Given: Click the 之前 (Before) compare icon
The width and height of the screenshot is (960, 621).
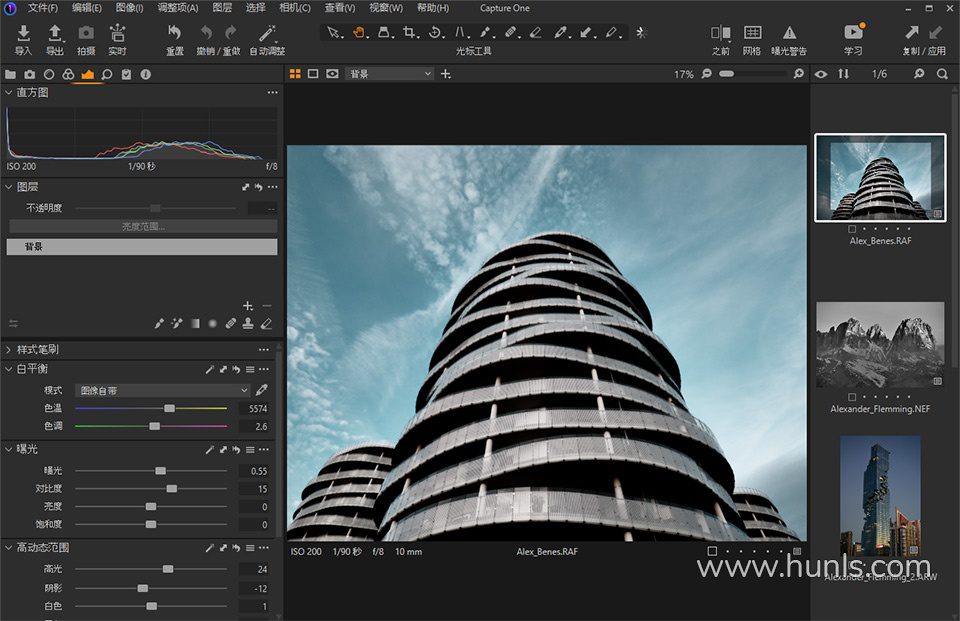Looking at the screenshot, I should pyautogui.click(x=721, y=32).
